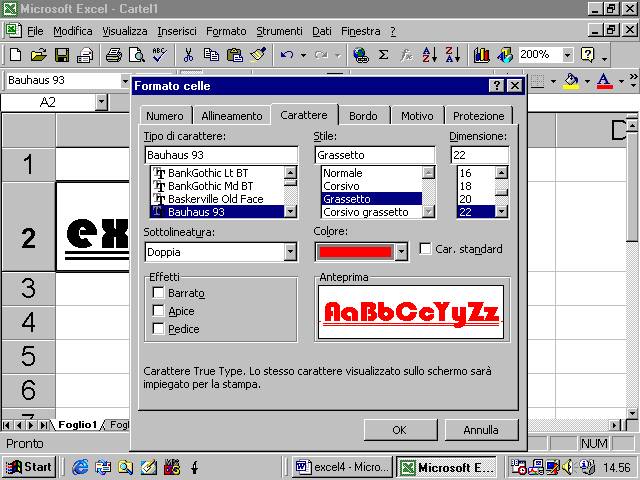This screenshot has width=640, height=480.
Task: Switch to excel4 - Micro... taskbar button
Action: tap(342, 467)
